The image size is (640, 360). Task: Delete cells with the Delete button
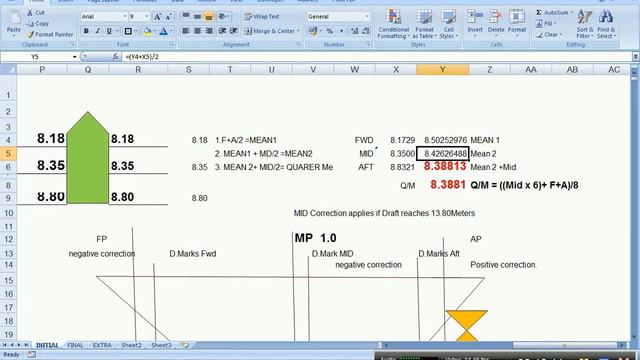(496, 24)
